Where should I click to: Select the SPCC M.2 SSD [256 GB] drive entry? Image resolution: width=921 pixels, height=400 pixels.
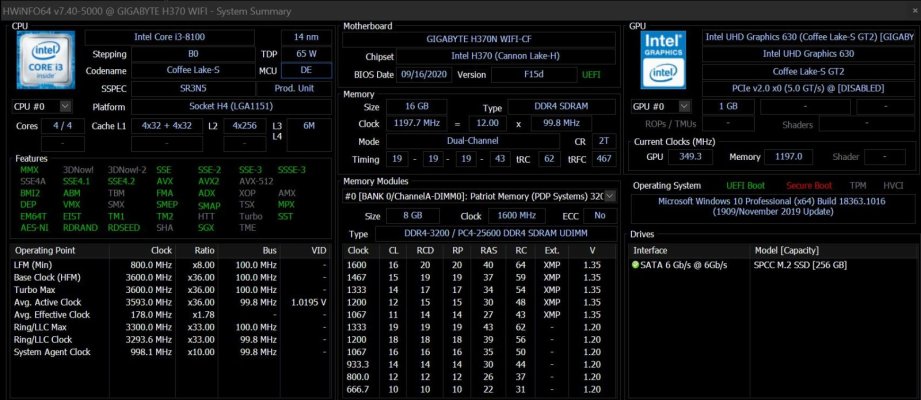800,265
